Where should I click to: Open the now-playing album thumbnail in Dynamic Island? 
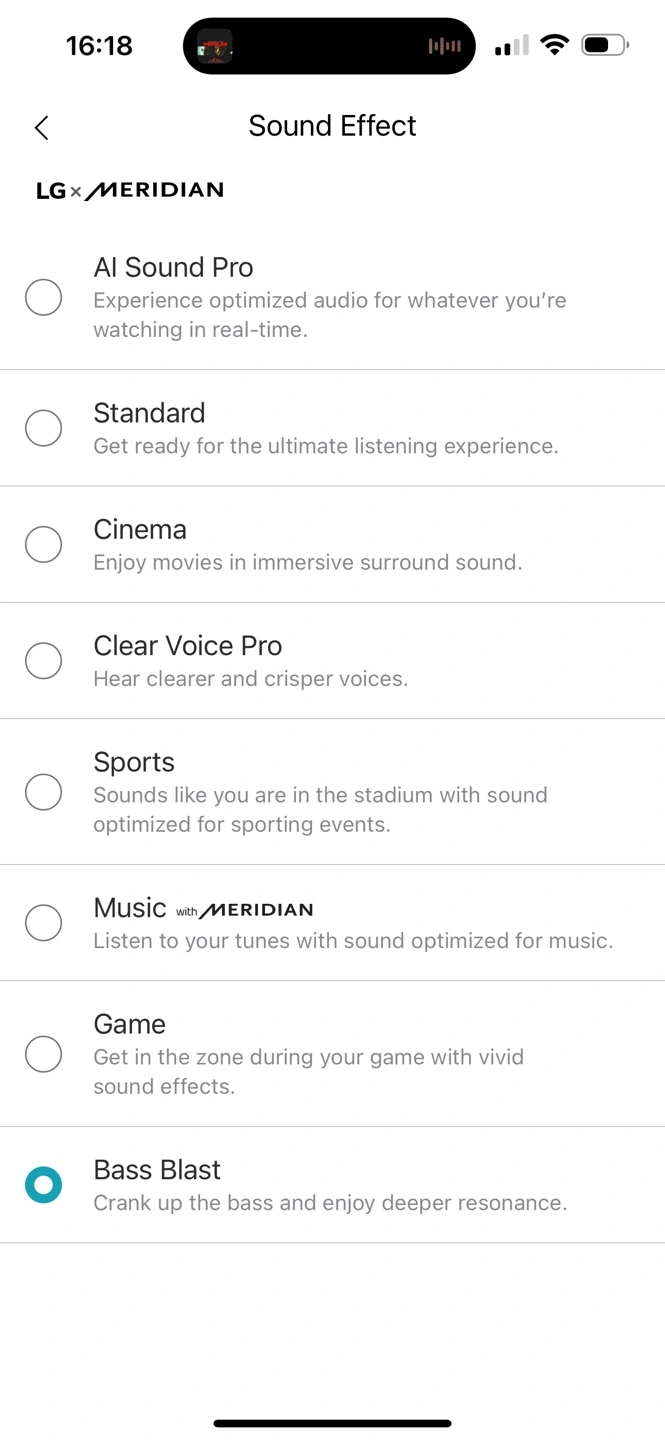[x=214, y=46]
